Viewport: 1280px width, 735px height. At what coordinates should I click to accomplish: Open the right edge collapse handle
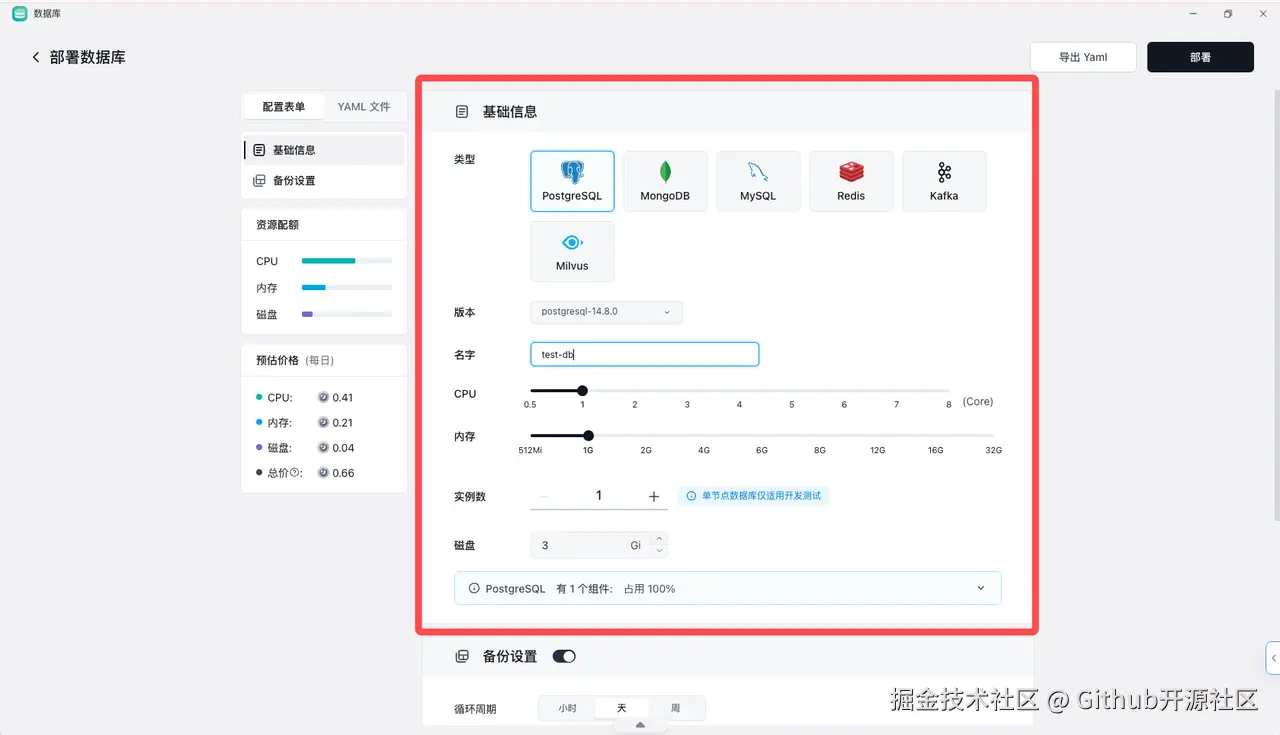click(x=1273, y=658)
